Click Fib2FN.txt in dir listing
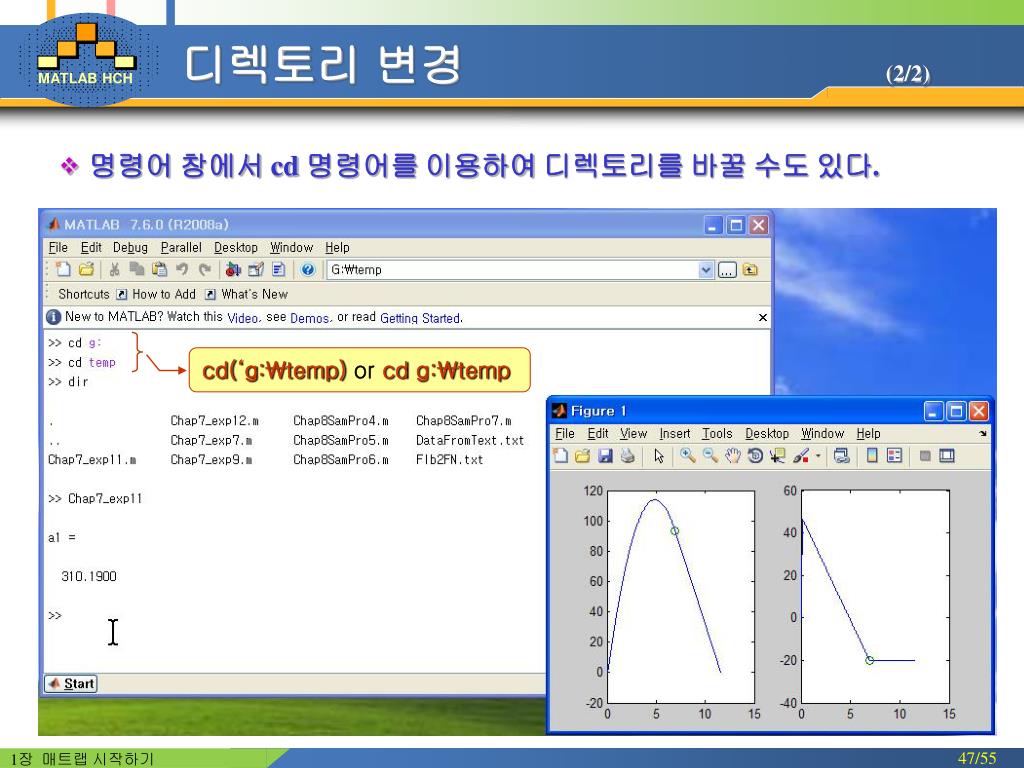This screenshot has width=1024, height=768. click(449, 460)
